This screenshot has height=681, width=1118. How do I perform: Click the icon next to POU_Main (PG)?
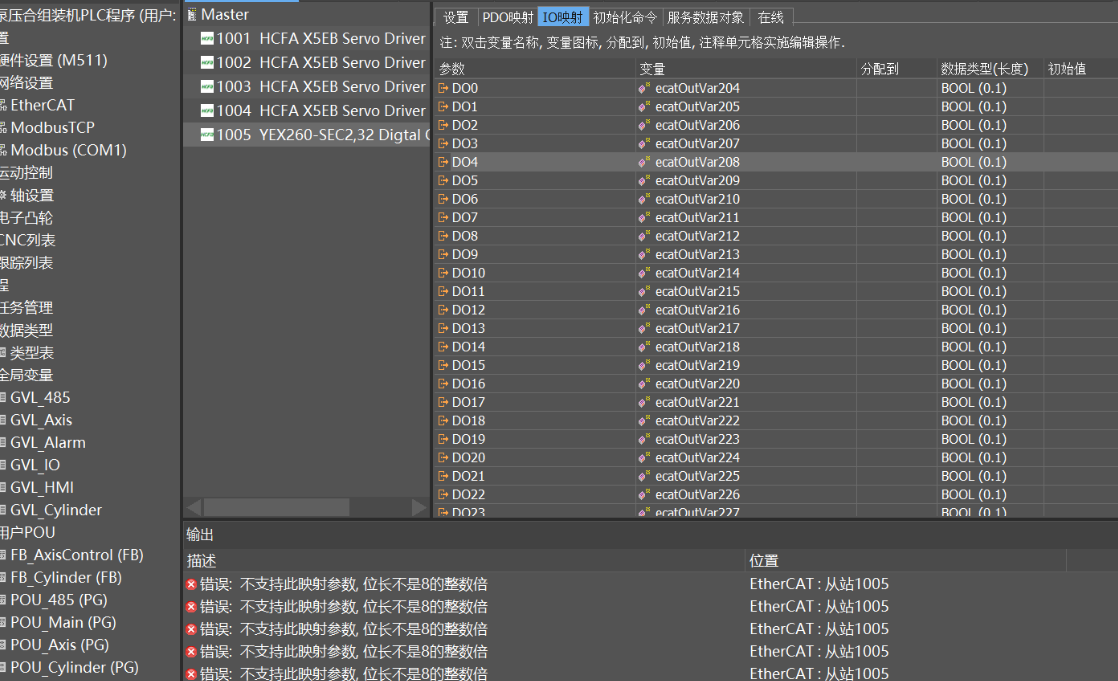click(x=3, y=623)
